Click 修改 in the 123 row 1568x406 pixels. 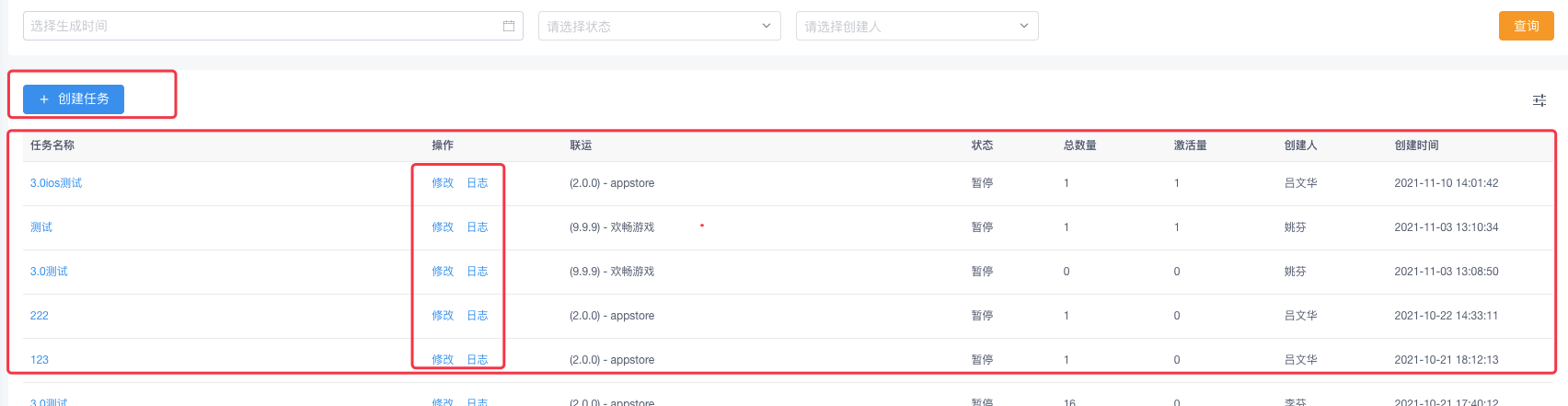443,360
